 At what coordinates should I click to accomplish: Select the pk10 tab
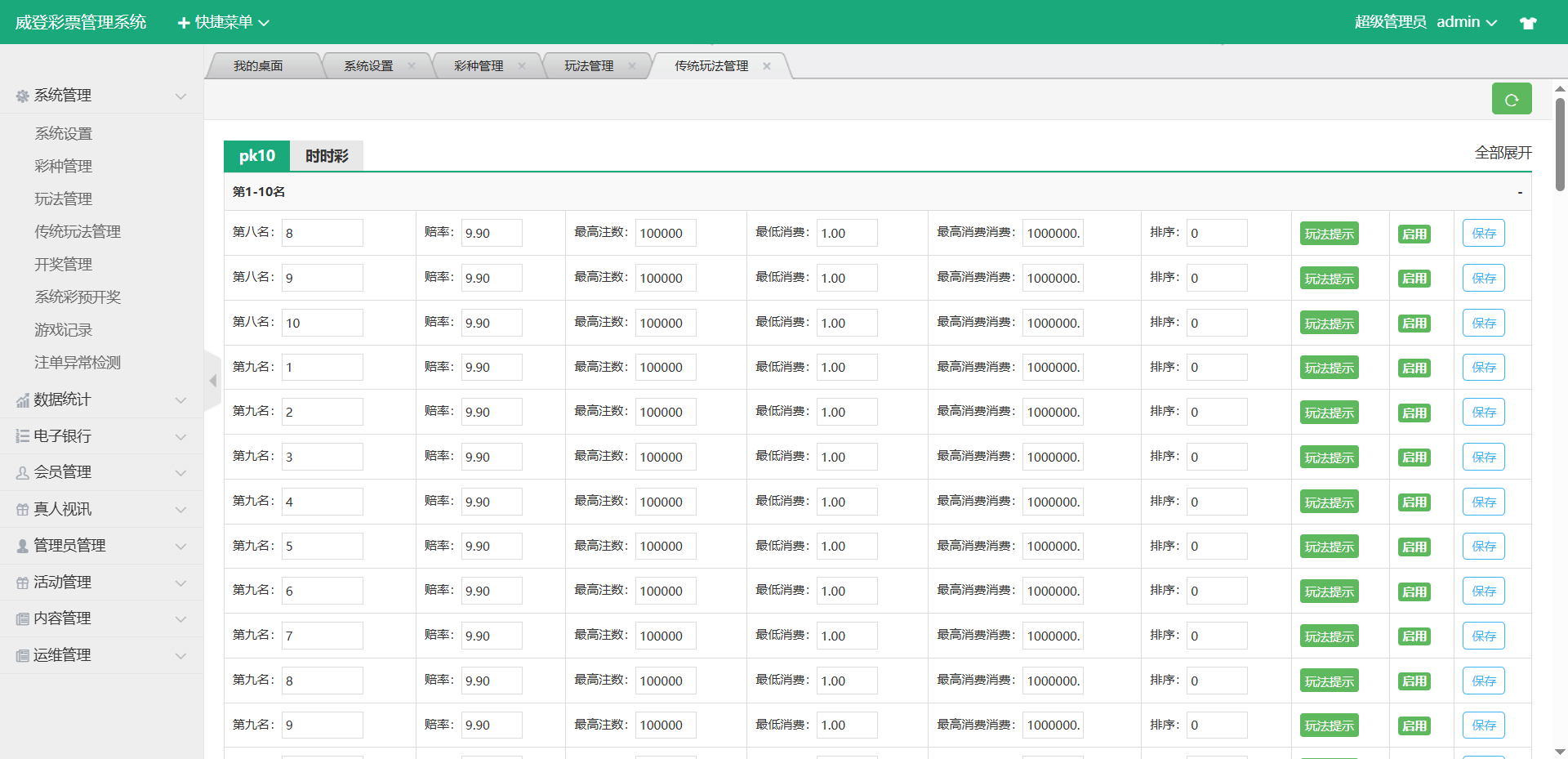point(257,156)
